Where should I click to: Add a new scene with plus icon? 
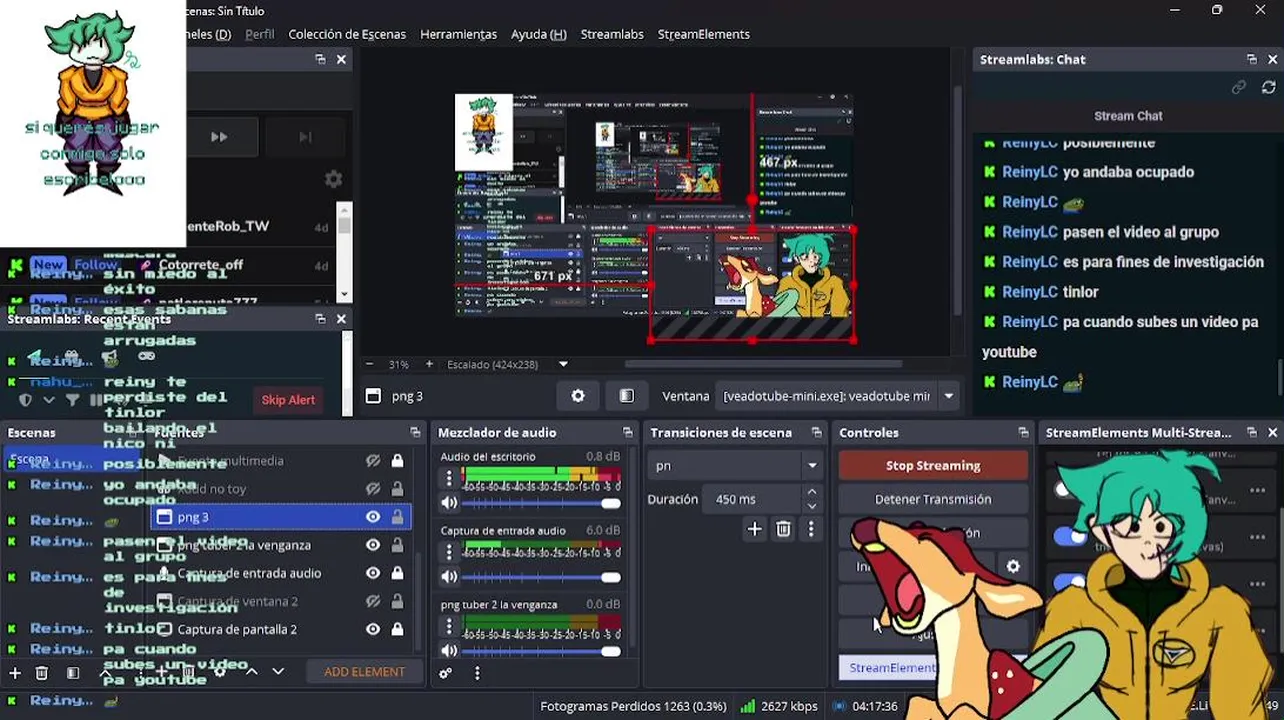click(x=15, y=673)
